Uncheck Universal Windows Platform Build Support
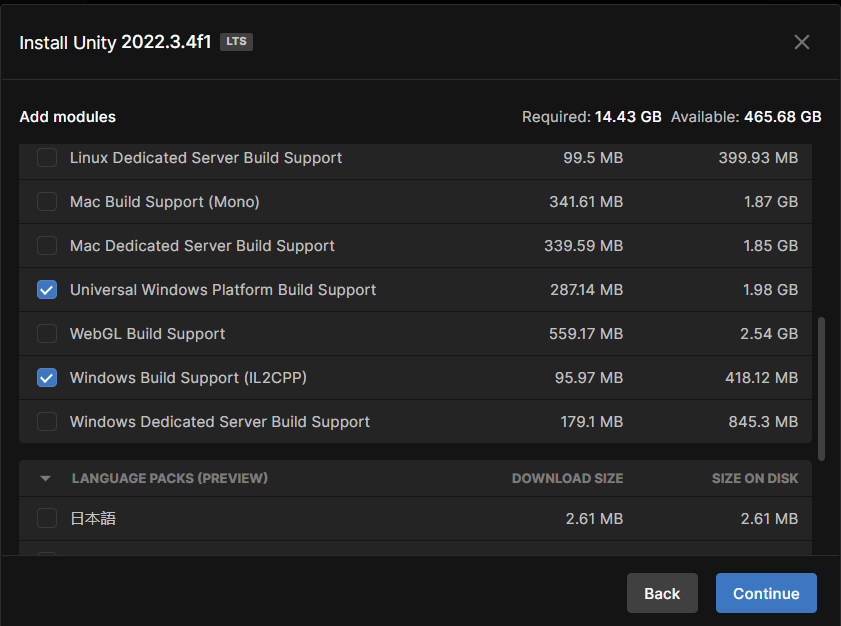Viewport: 841px width, 626px height. tap(47, 290)
